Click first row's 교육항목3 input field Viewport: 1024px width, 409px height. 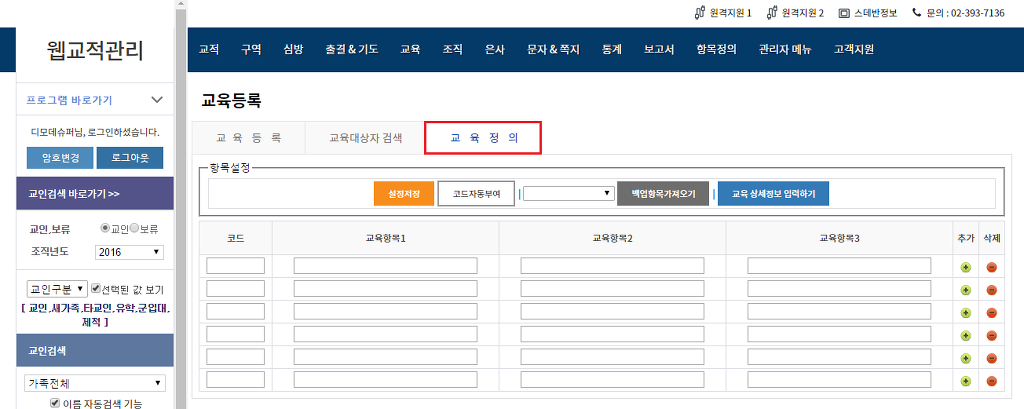pos(839,266)
